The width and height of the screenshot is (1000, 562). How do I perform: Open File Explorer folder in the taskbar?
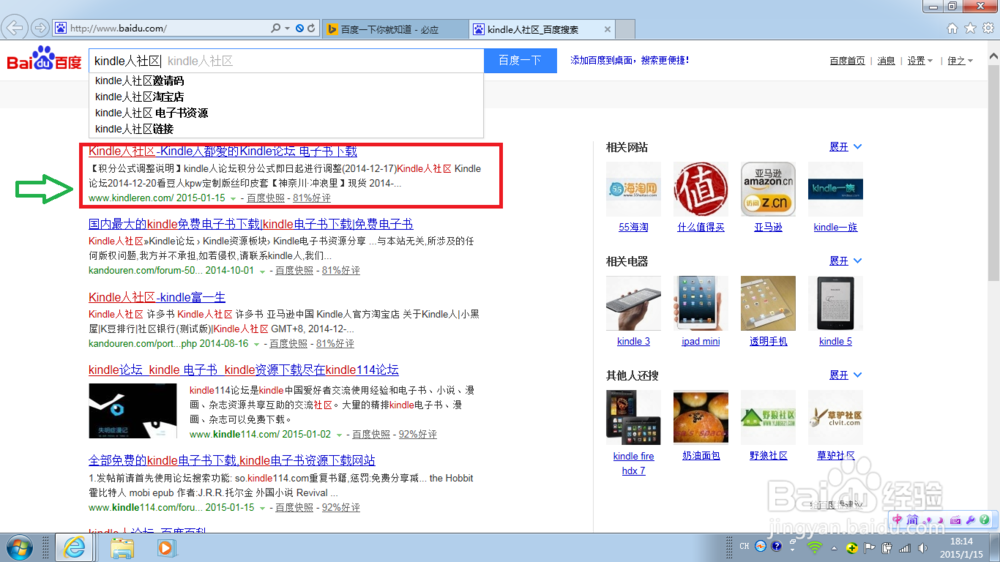121,548
